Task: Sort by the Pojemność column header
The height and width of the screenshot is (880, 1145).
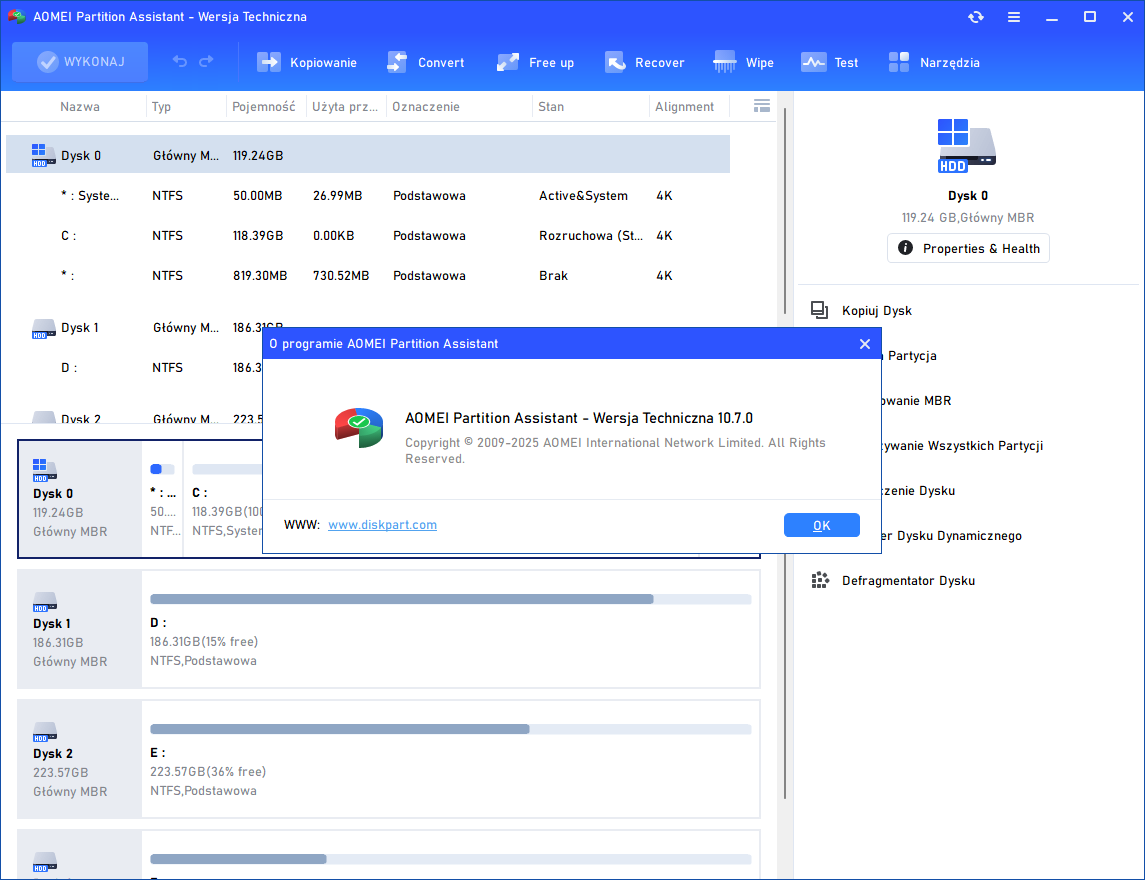Action: pos(264,107)
